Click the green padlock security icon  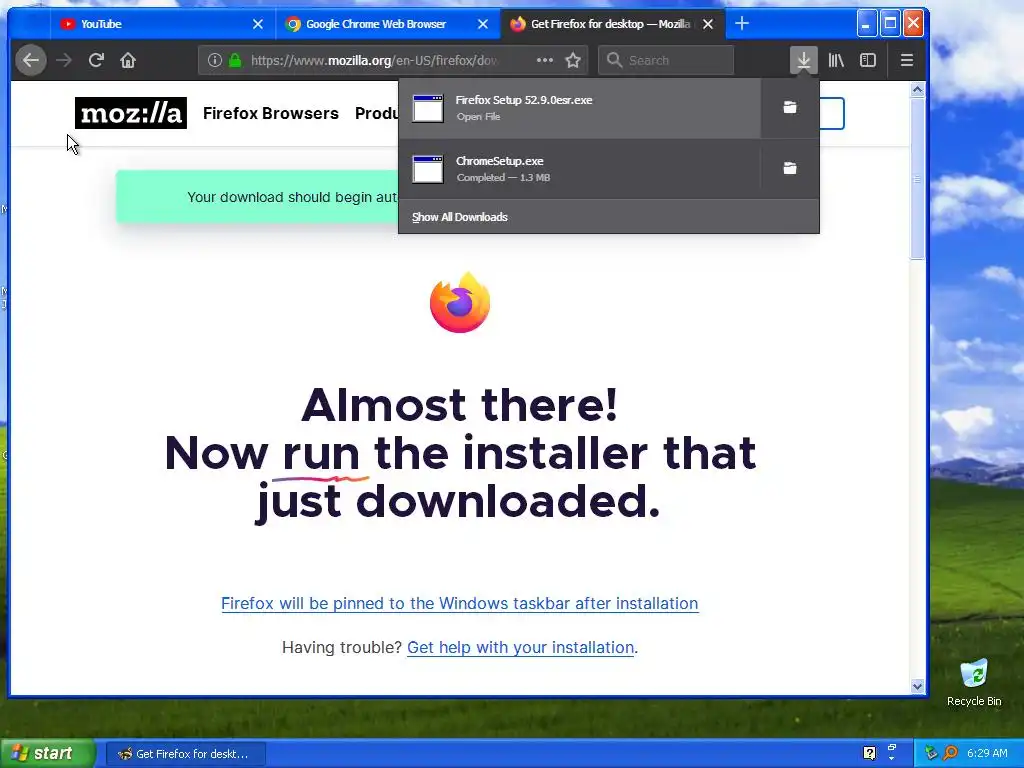(235, 60)
